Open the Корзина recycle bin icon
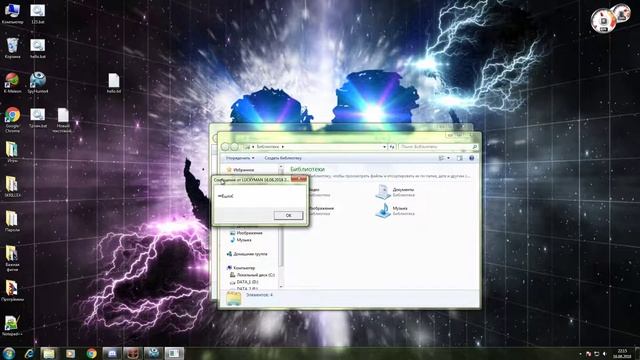This screenshot has width=640, height=360. (x=12, y=48)
